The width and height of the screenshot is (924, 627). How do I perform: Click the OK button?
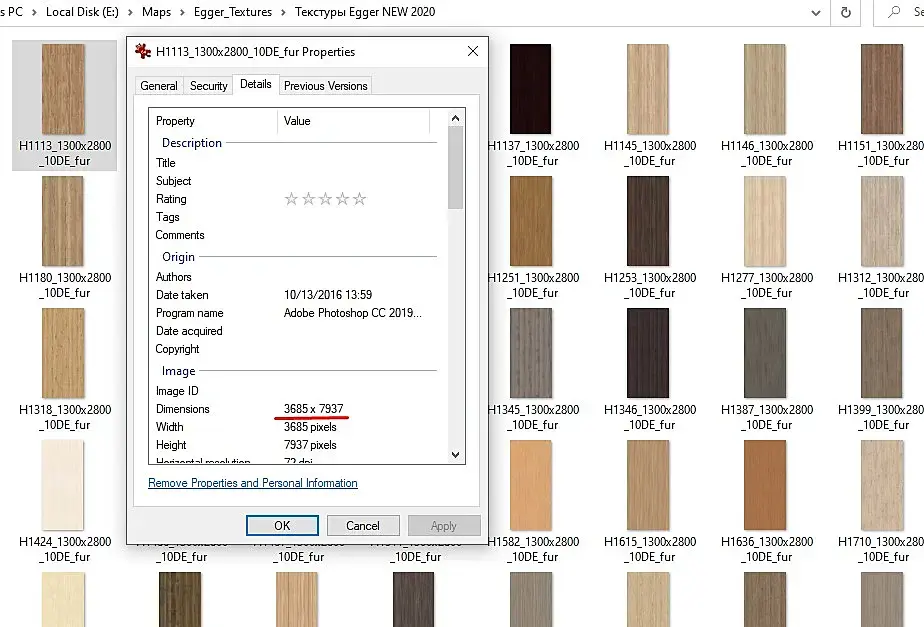click(x=282, y=526)
